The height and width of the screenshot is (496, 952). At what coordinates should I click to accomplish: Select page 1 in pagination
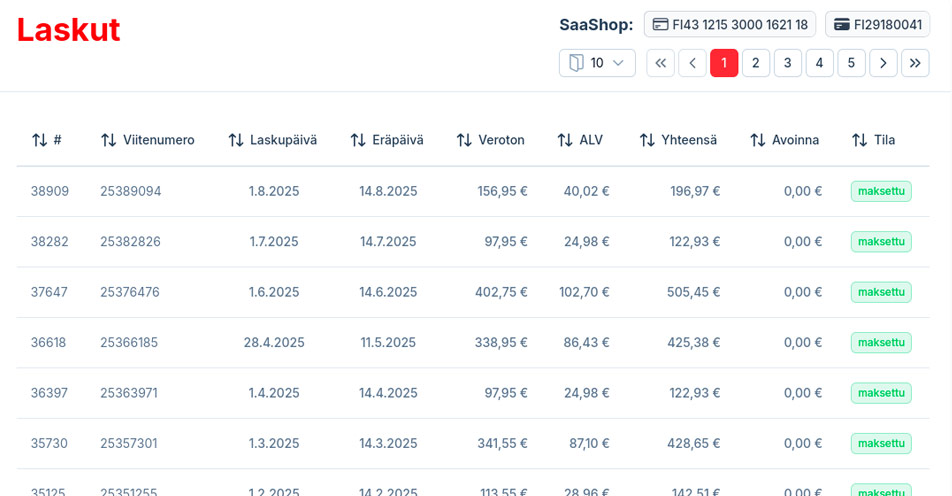[724, 63]
